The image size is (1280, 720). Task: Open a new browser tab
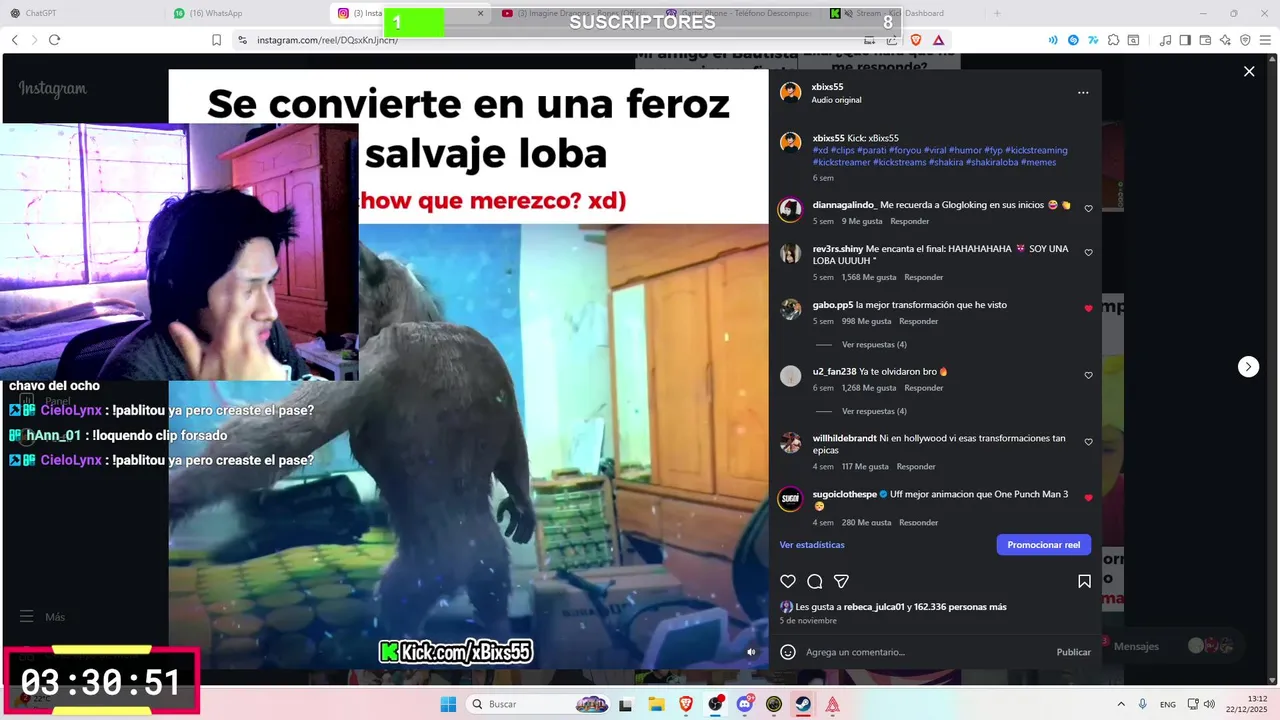tap(997, 13)
